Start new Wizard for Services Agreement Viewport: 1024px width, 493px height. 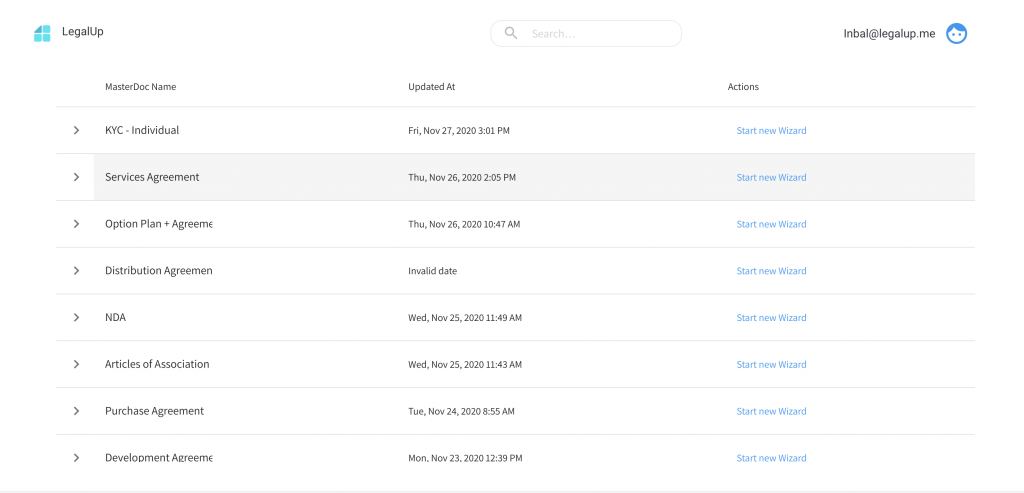pyautogui.click(x=771, y=178)
